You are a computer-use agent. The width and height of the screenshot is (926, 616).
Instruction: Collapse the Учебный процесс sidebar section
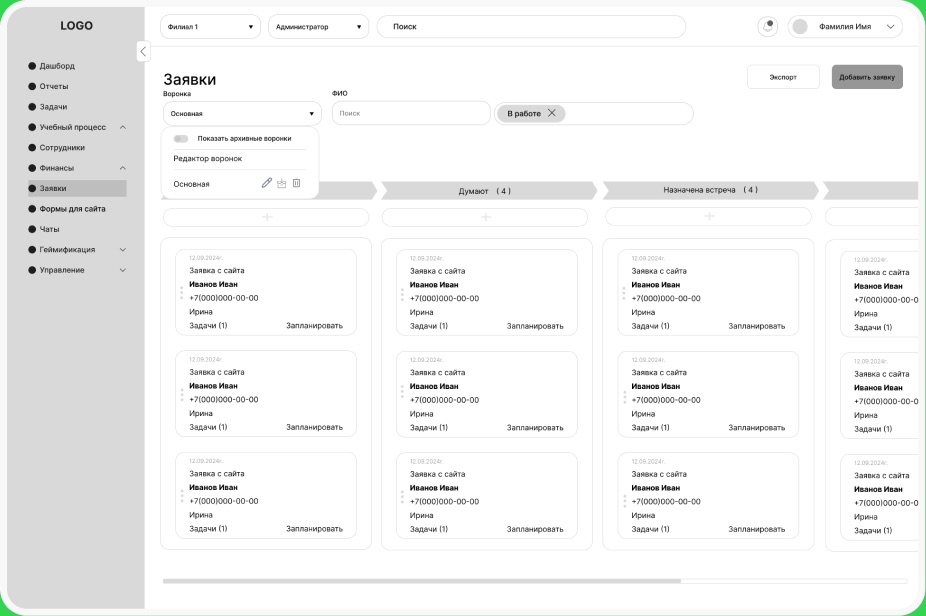point(123,128)
